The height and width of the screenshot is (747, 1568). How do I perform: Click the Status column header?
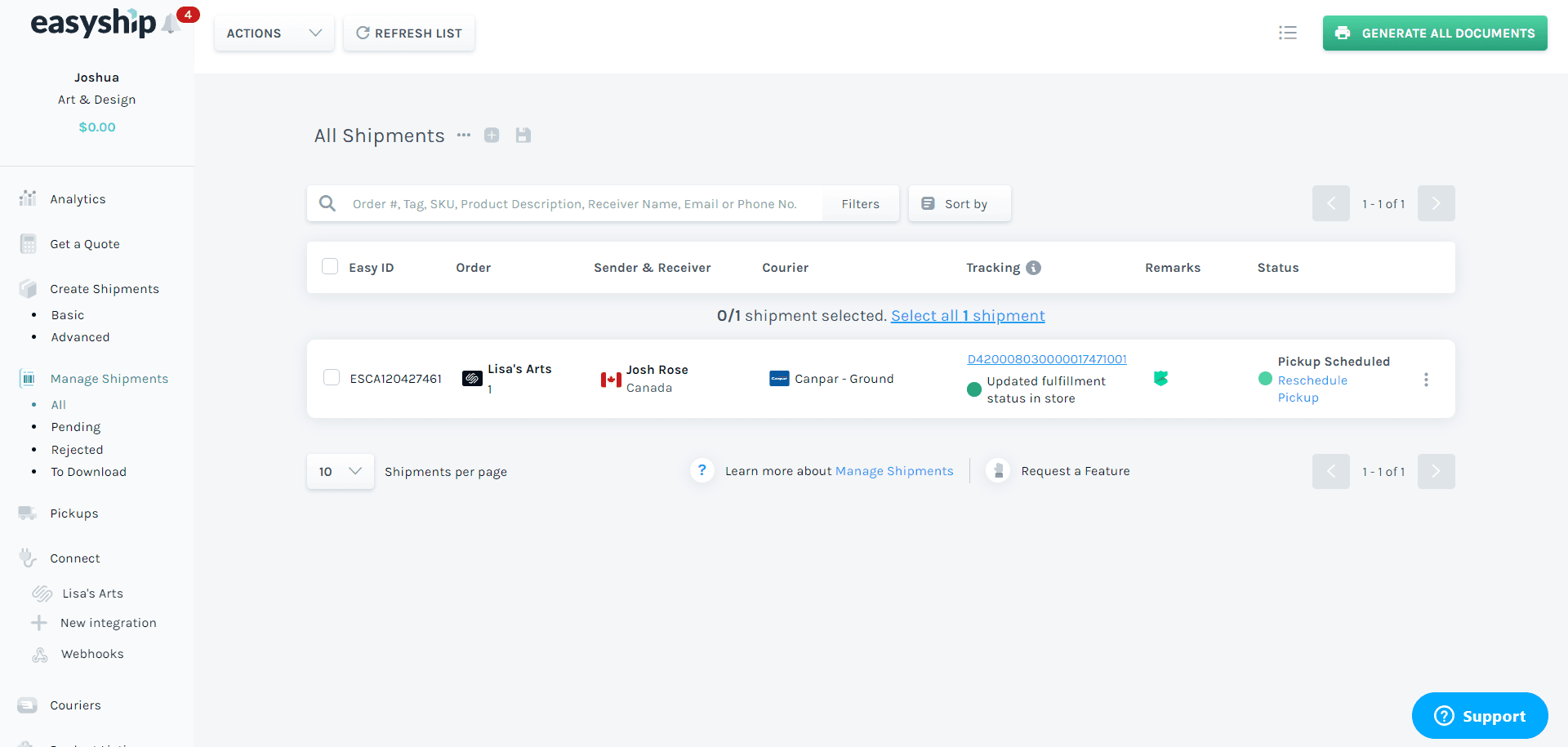coord(1278,268)
